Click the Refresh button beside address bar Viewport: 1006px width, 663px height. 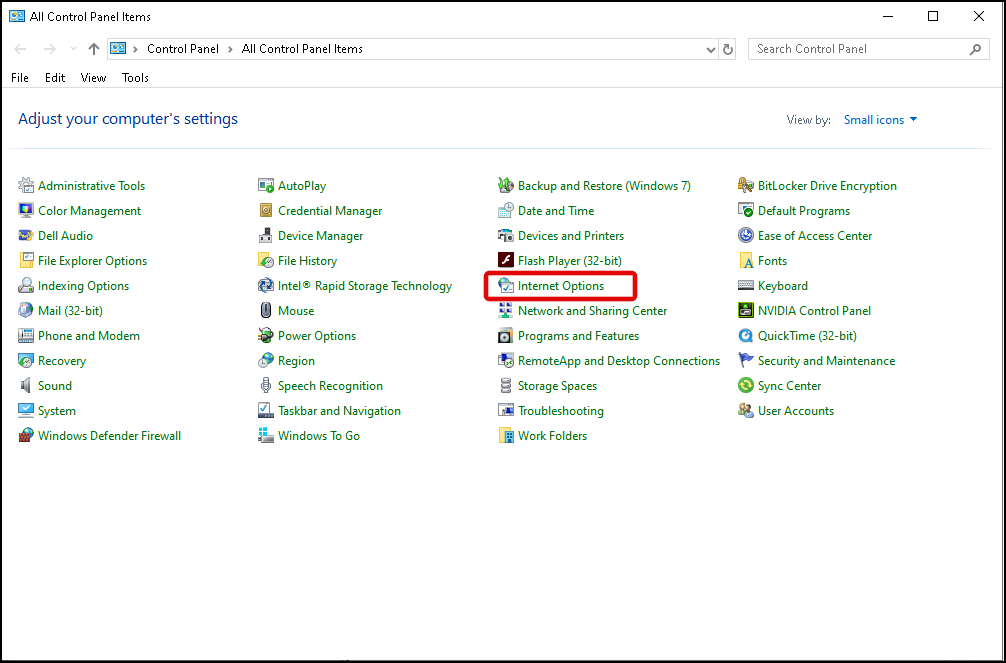pyautogui.click(x=728, y=49)
